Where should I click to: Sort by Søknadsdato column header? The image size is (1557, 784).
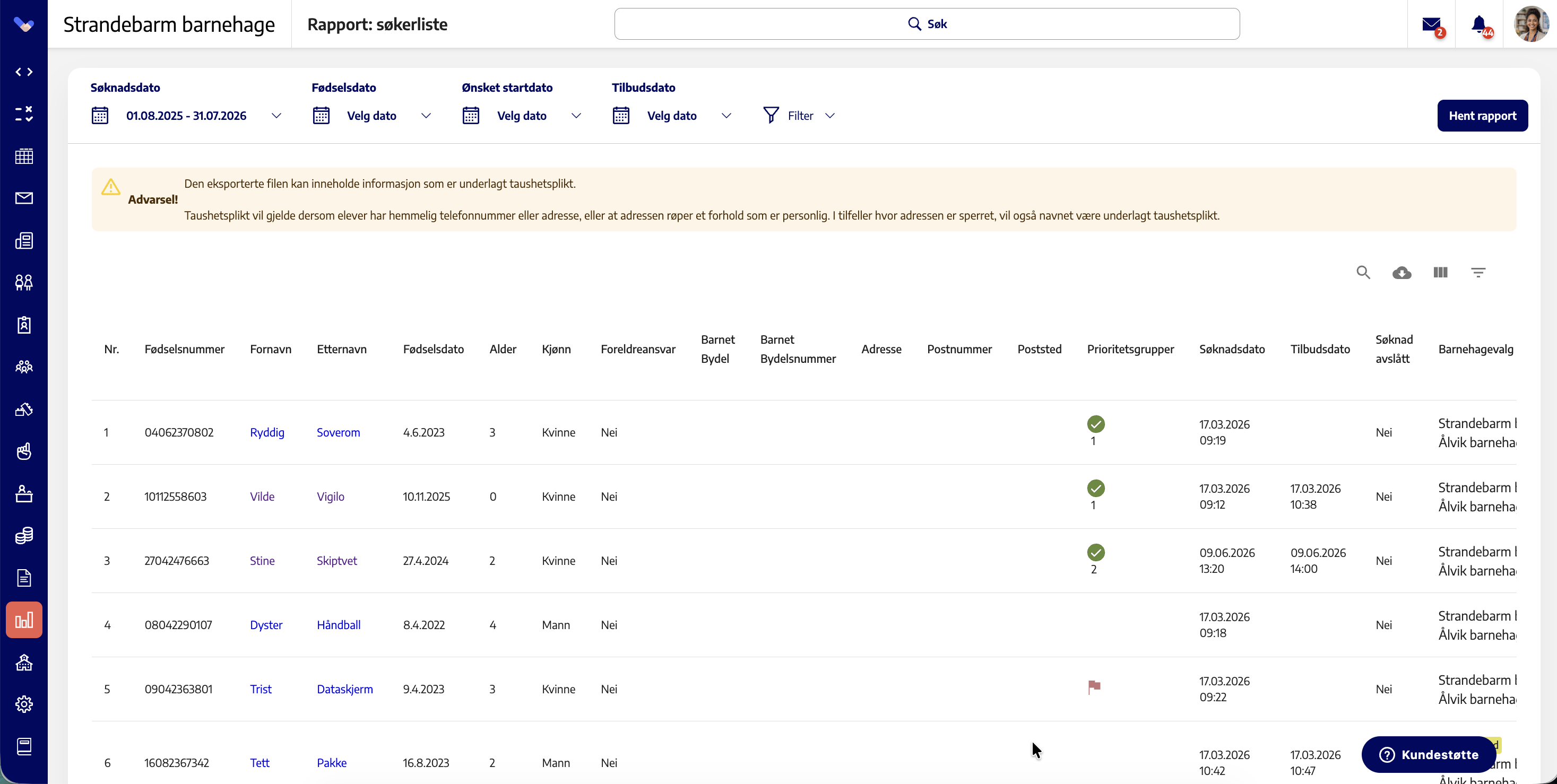[1232, 349]
